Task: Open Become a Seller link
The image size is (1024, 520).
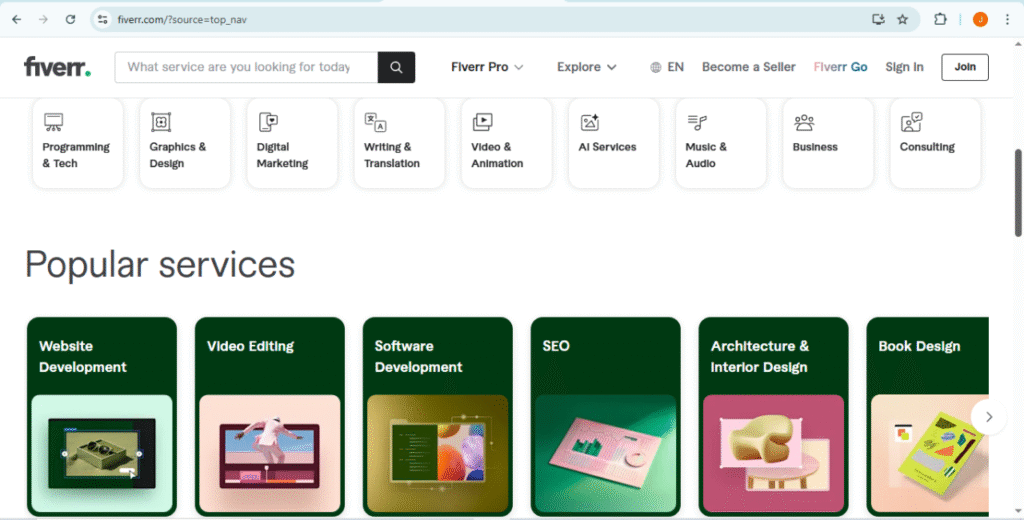Action: point(748,67)
